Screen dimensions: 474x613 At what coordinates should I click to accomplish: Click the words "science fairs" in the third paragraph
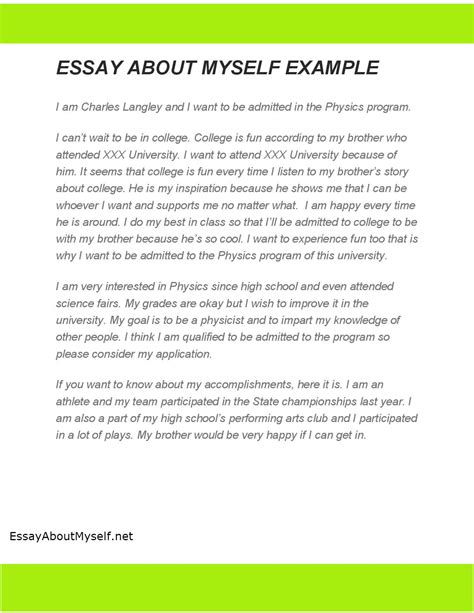(87, 303)
